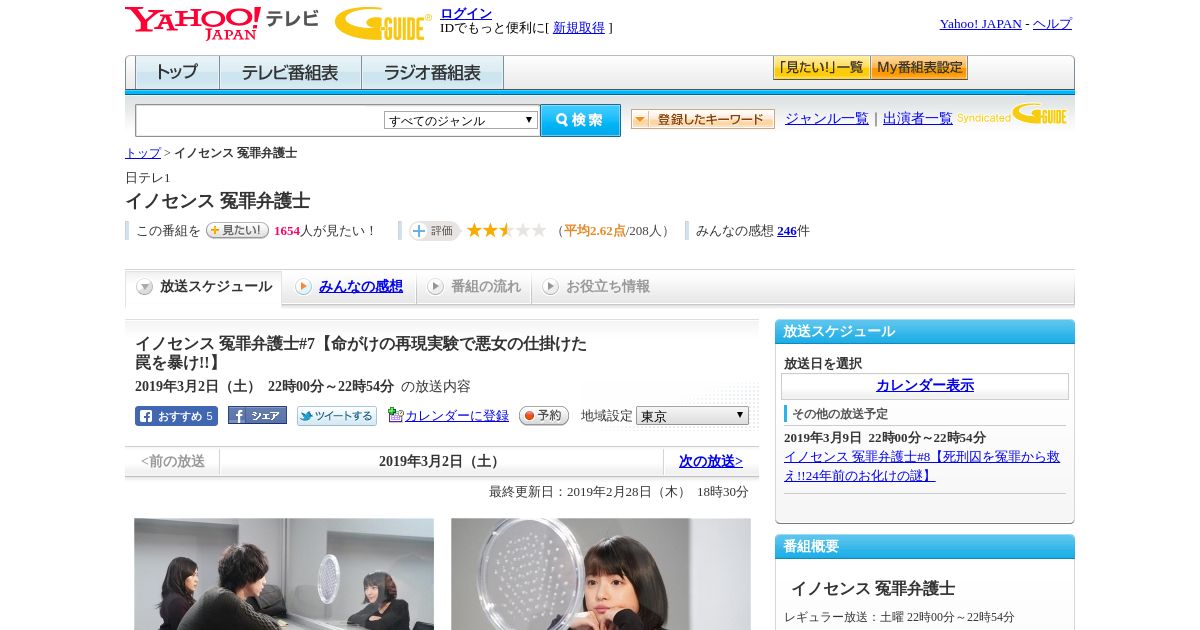Go to 次の放送 next broadcast
This screenshot has width=1200, height=630.
pos(711,462)
